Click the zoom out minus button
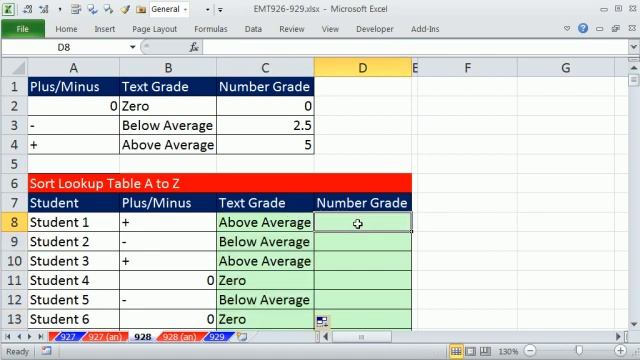Viewport: 640px width, 360px height. click(530, 351)
